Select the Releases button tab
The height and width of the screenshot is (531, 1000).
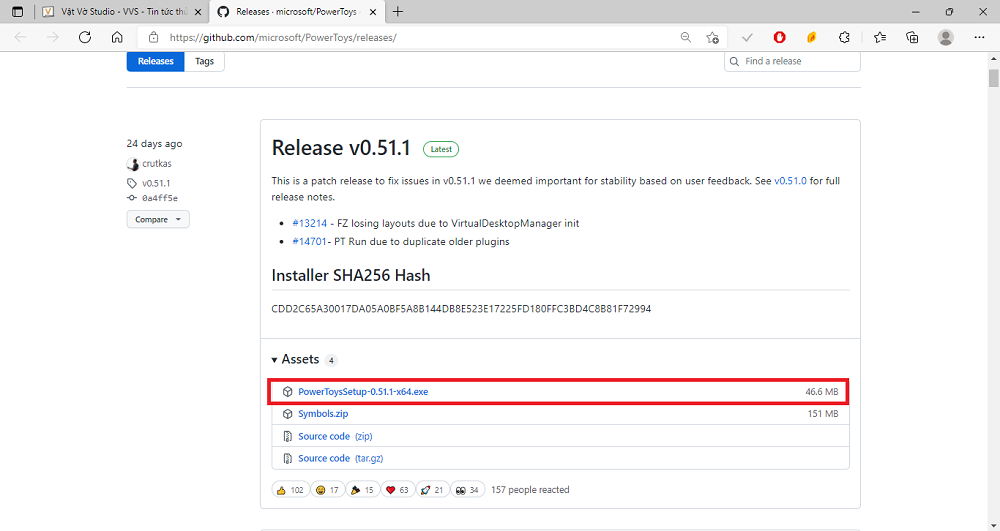point(156,61)
